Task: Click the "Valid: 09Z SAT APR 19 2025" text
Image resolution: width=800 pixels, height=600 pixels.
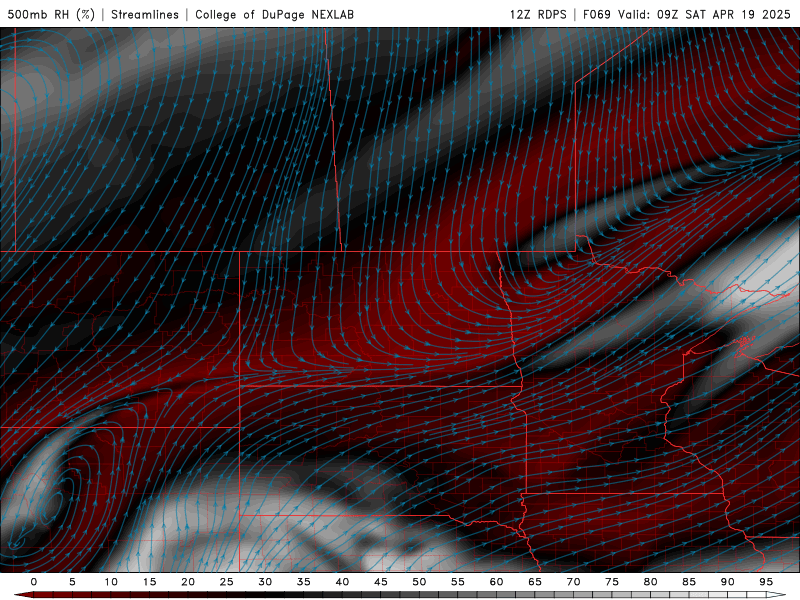Action: click(x=704, y=14)
